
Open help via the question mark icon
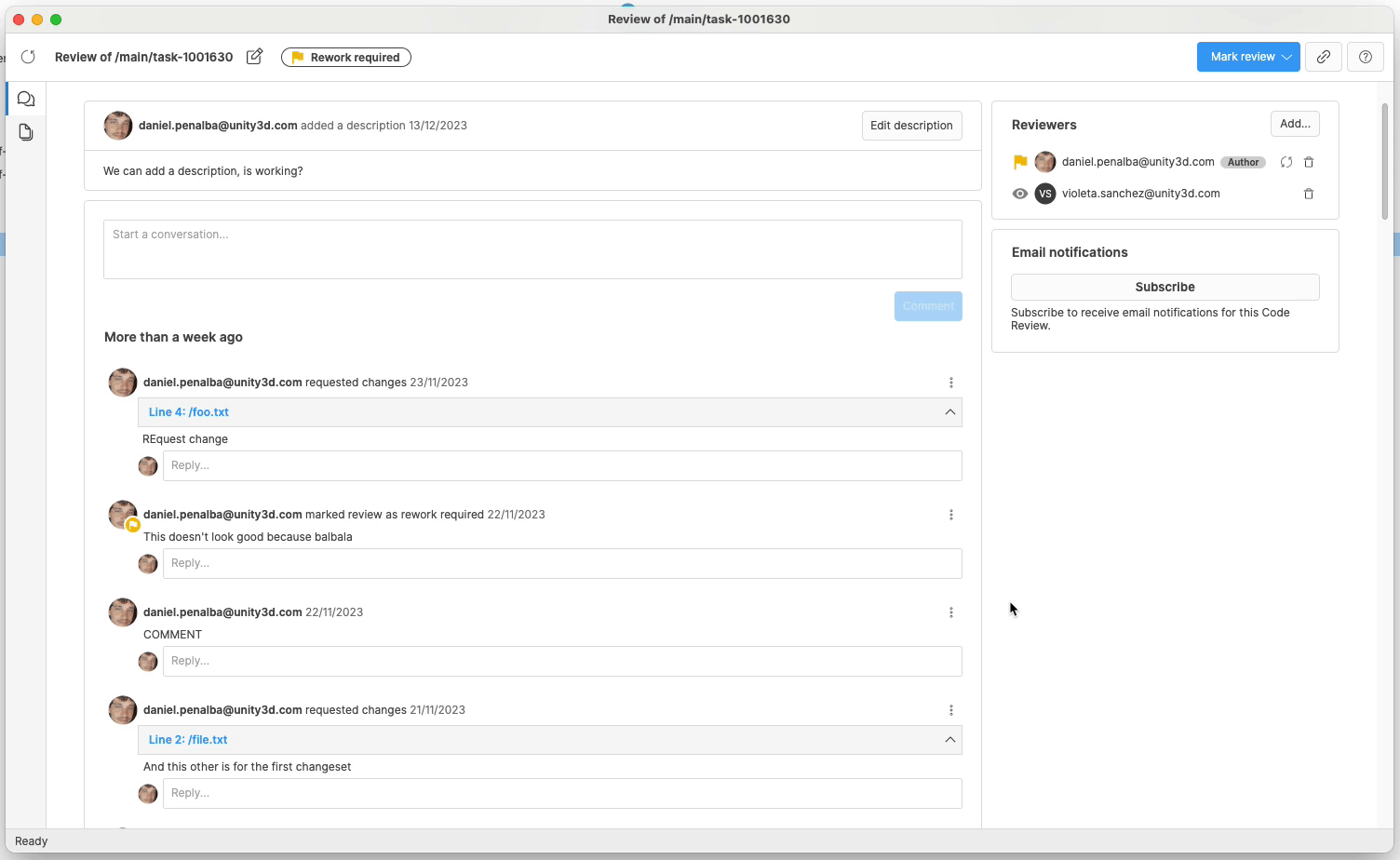(1365, 57)
